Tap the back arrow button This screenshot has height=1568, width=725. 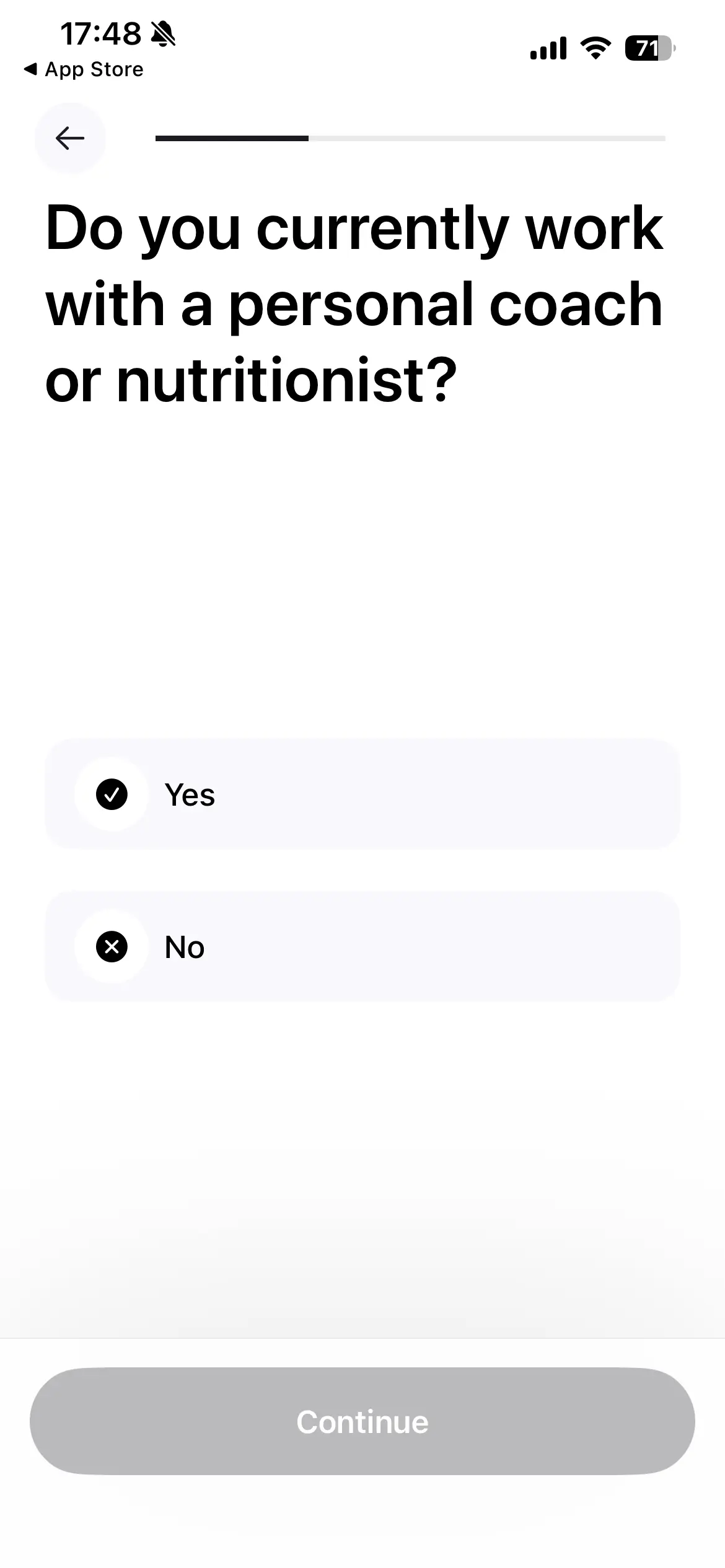pyautogui.click(x=70, y=138)
